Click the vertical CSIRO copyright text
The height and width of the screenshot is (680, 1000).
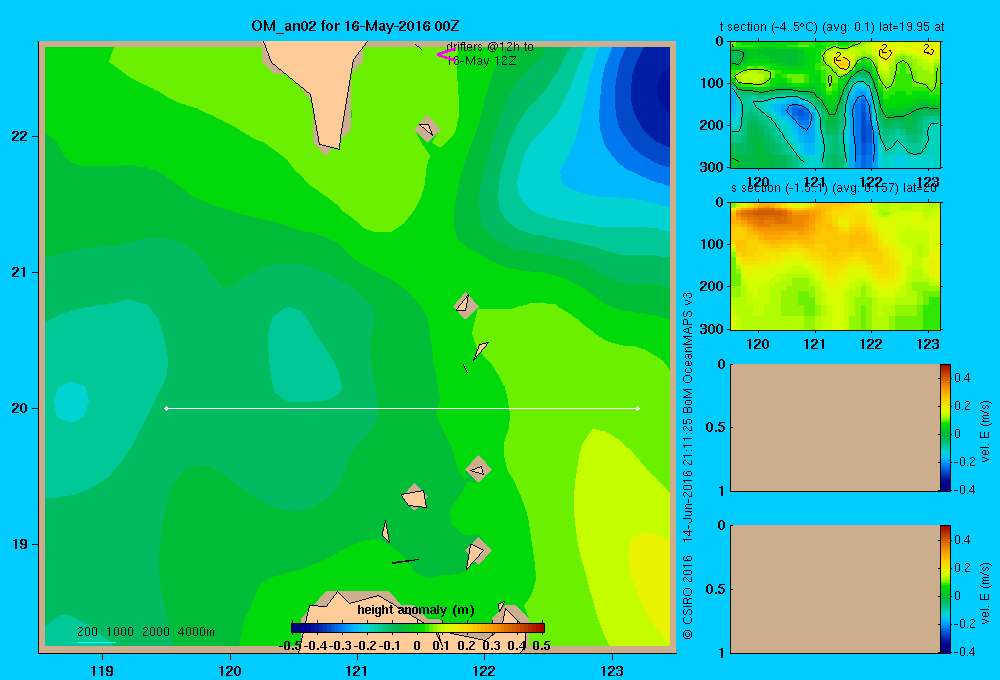click(x=688, y=466)
